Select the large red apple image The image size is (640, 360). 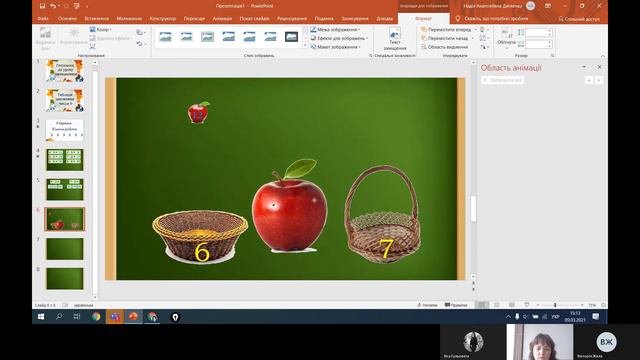tap(289, 206)
